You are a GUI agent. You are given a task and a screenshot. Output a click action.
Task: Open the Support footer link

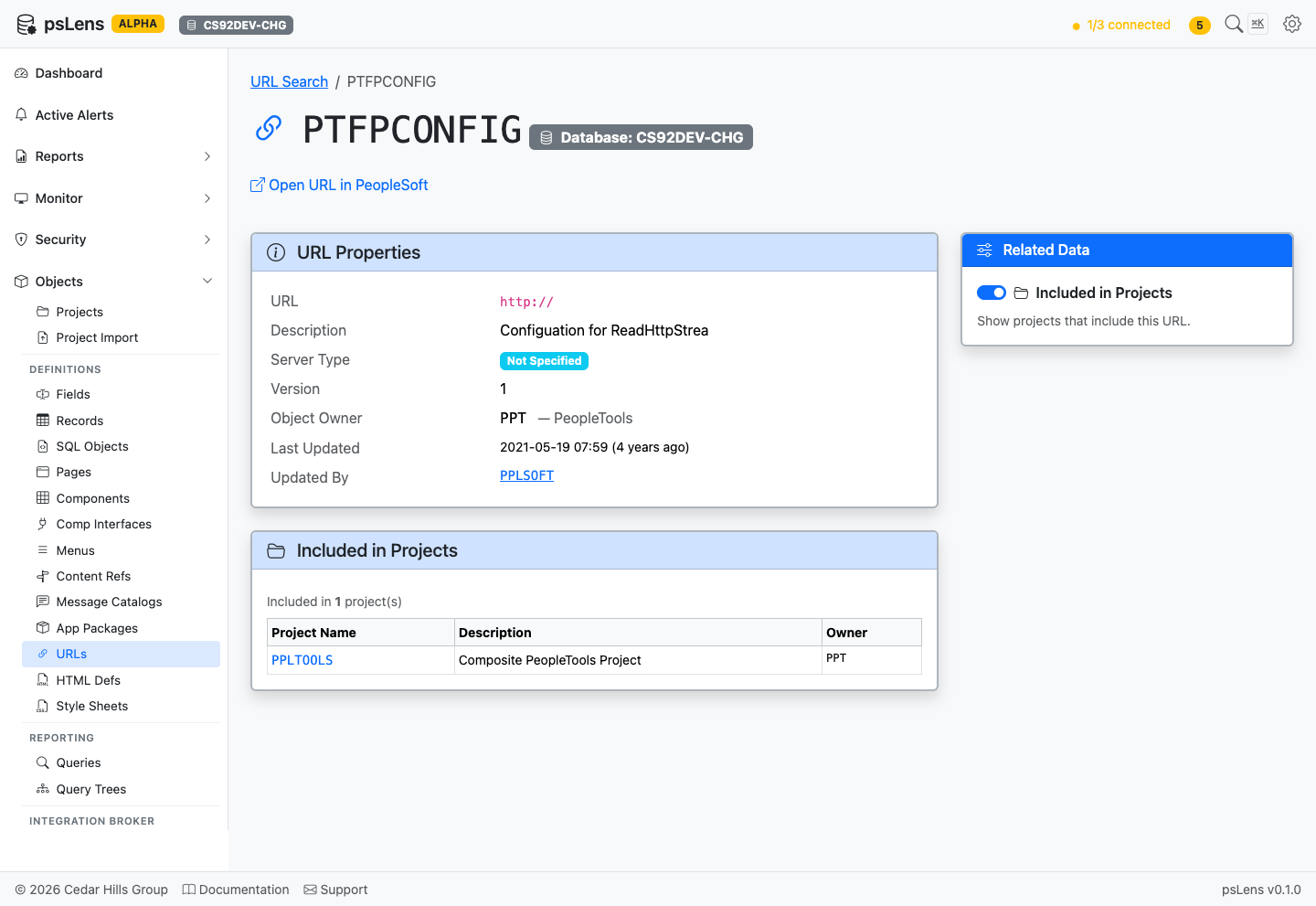pos(335,890)
